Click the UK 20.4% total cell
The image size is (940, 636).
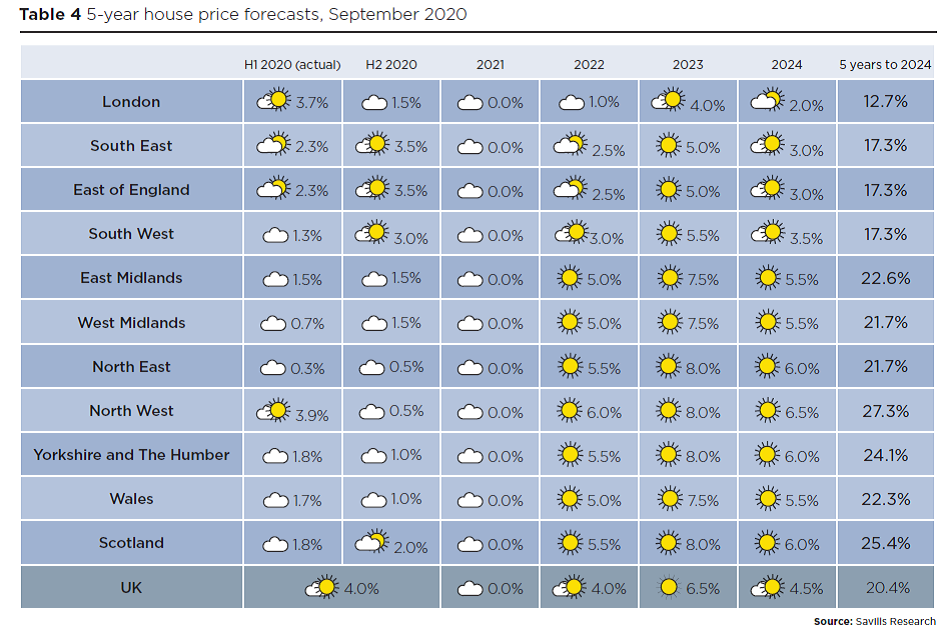tap(887, 587)
